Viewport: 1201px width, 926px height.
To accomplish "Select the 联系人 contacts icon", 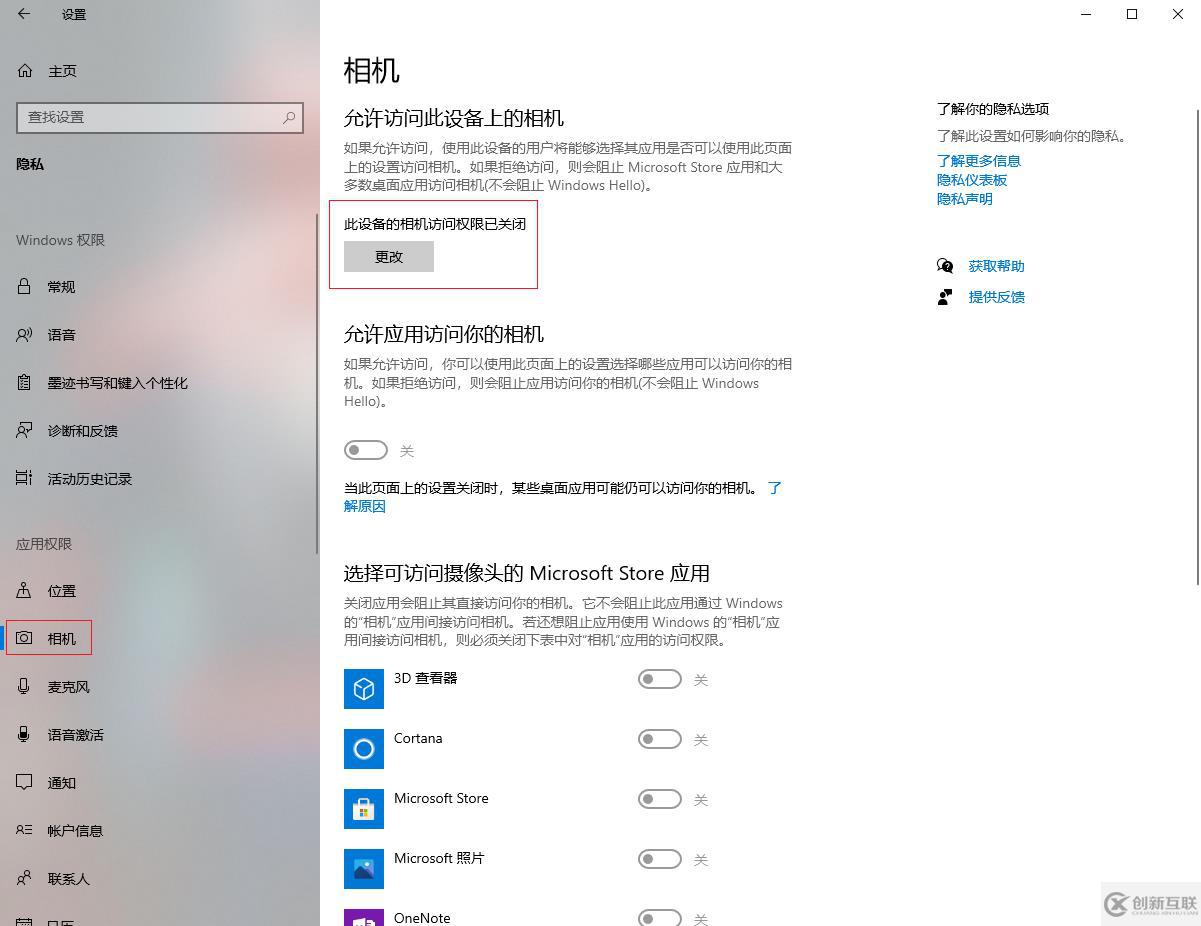I will (x=25, y=879).
